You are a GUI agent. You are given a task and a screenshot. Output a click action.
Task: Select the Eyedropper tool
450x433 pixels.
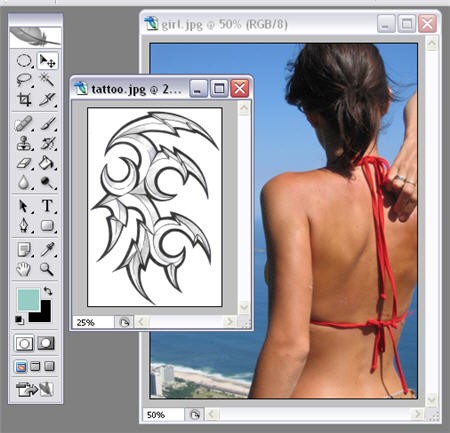(47, 249)
